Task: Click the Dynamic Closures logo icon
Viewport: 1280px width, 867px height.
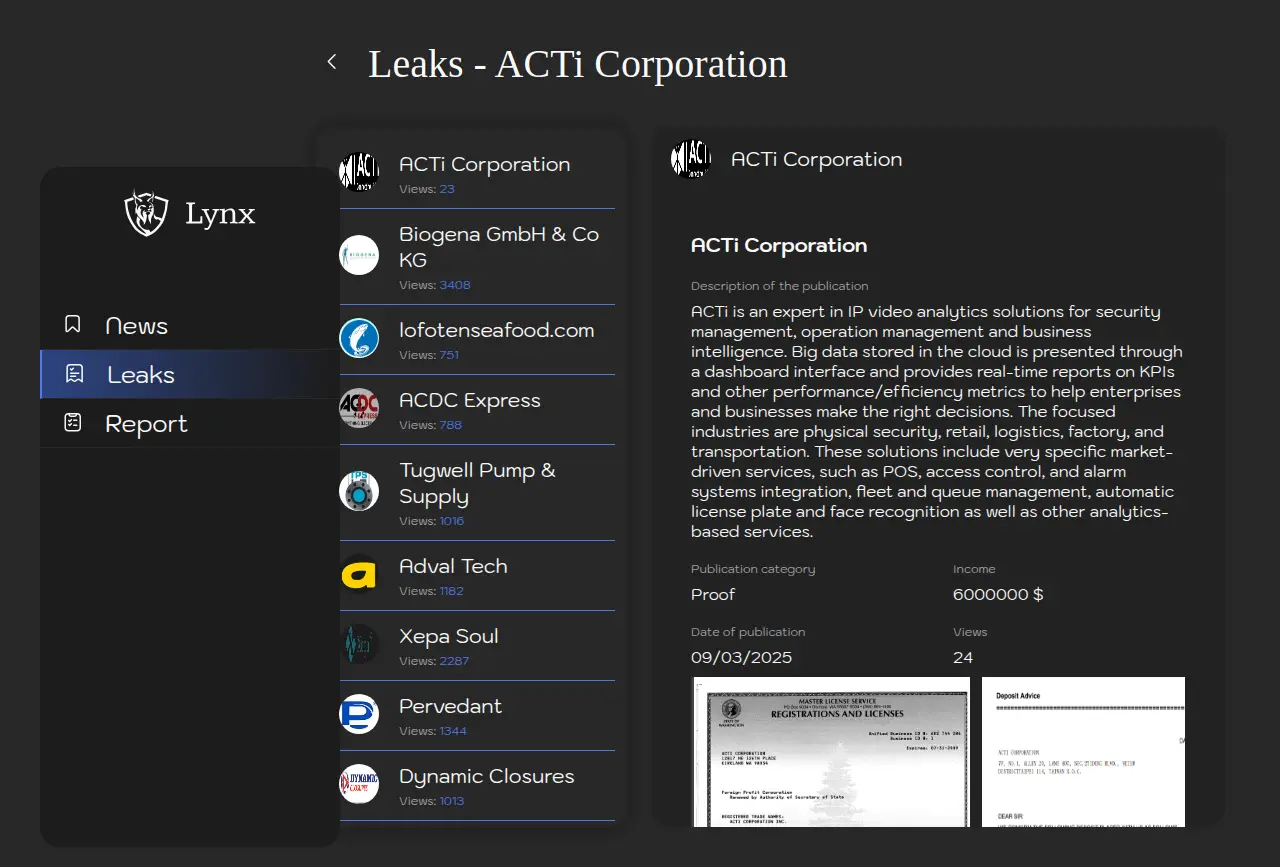Action: (x=359, y=784)
